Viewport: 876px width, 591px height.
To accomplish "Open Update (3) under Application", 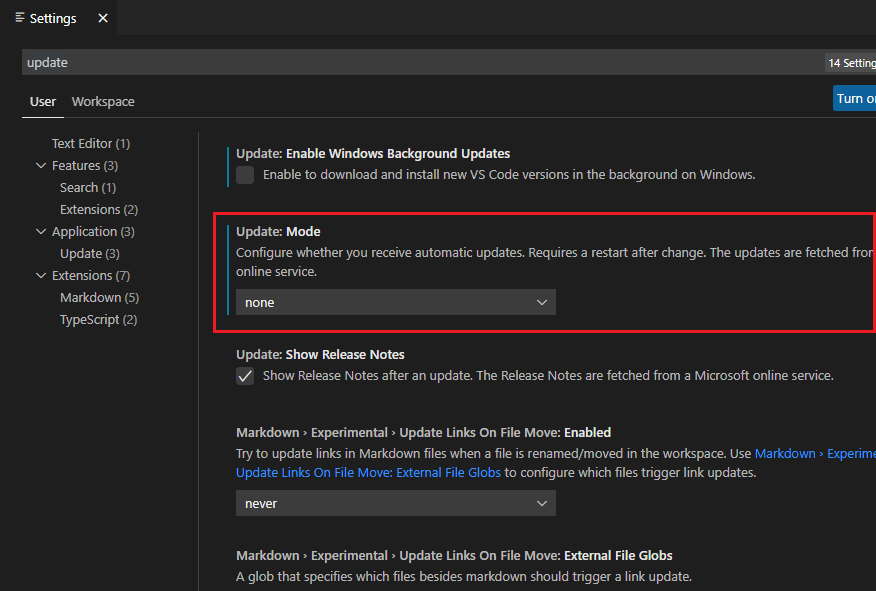I will coord(90,254).
